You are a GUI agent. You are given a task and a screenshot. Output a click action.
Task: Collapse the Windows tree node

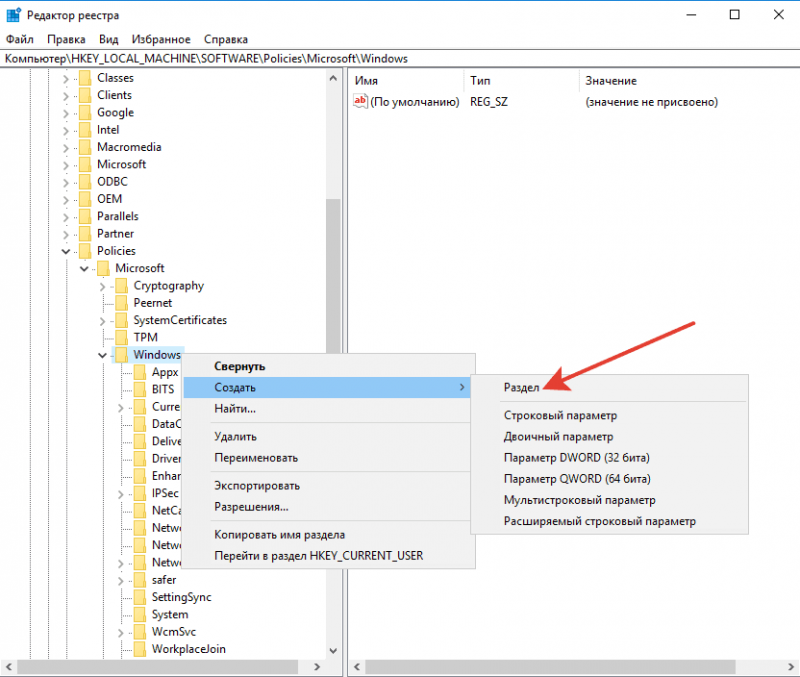click(x=103, y=356)
